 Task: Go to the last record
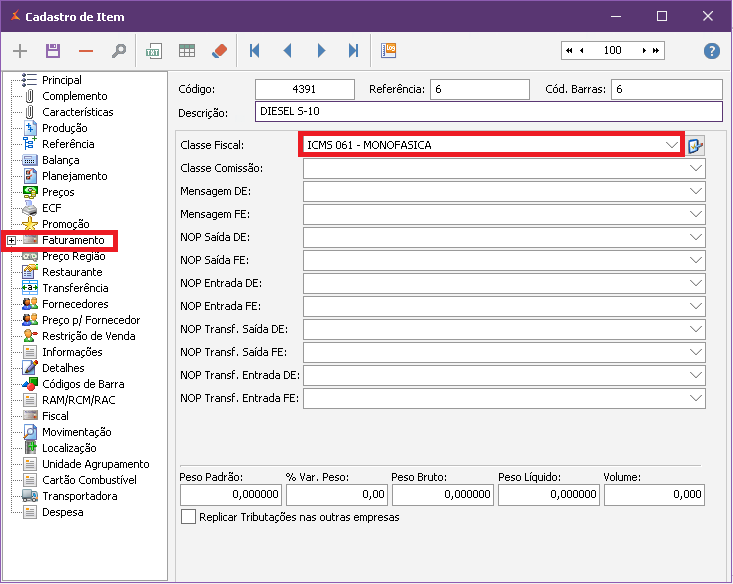coord(353,51)
